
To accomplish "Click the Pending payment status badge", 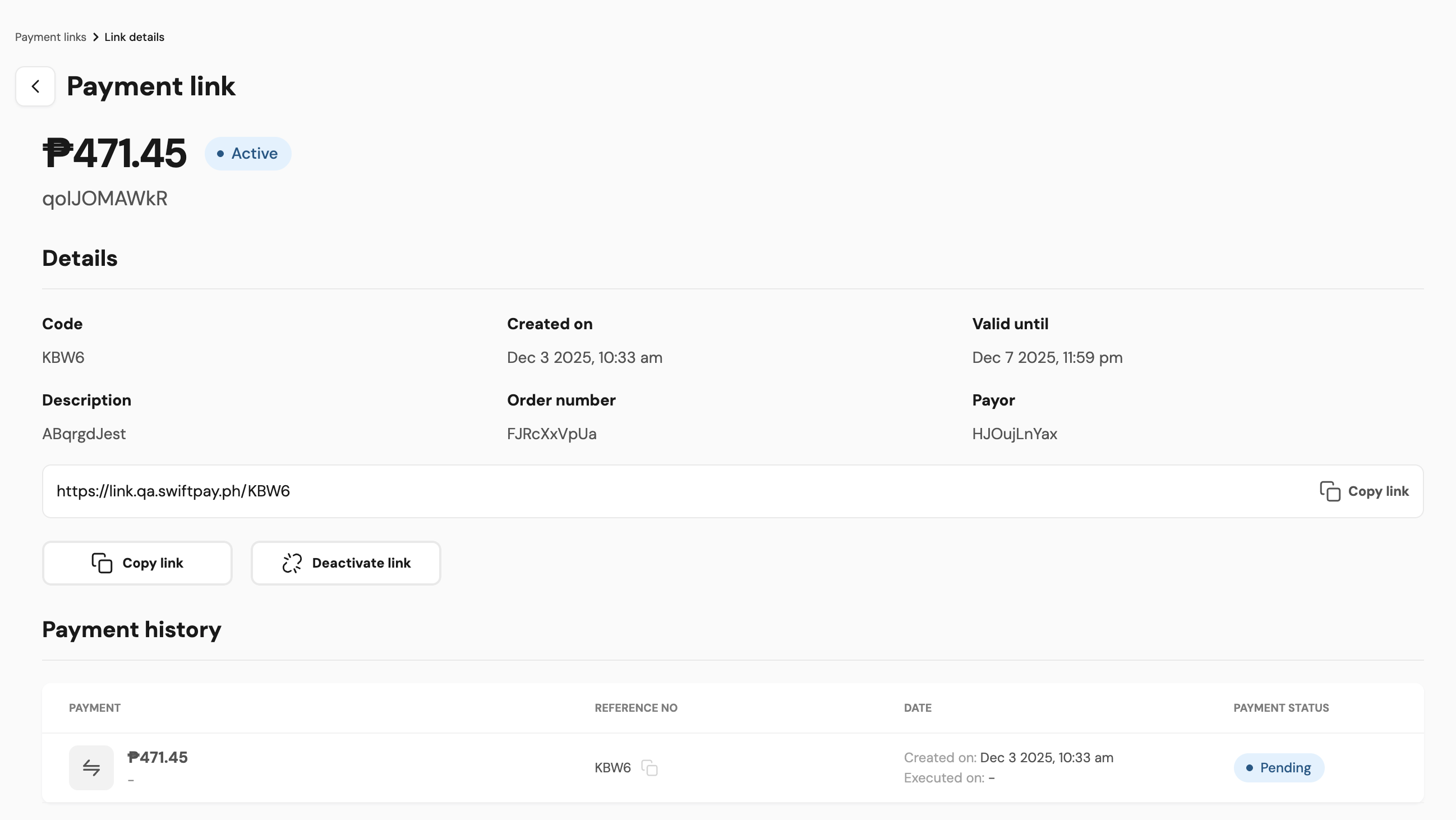I will (1278, 767).
